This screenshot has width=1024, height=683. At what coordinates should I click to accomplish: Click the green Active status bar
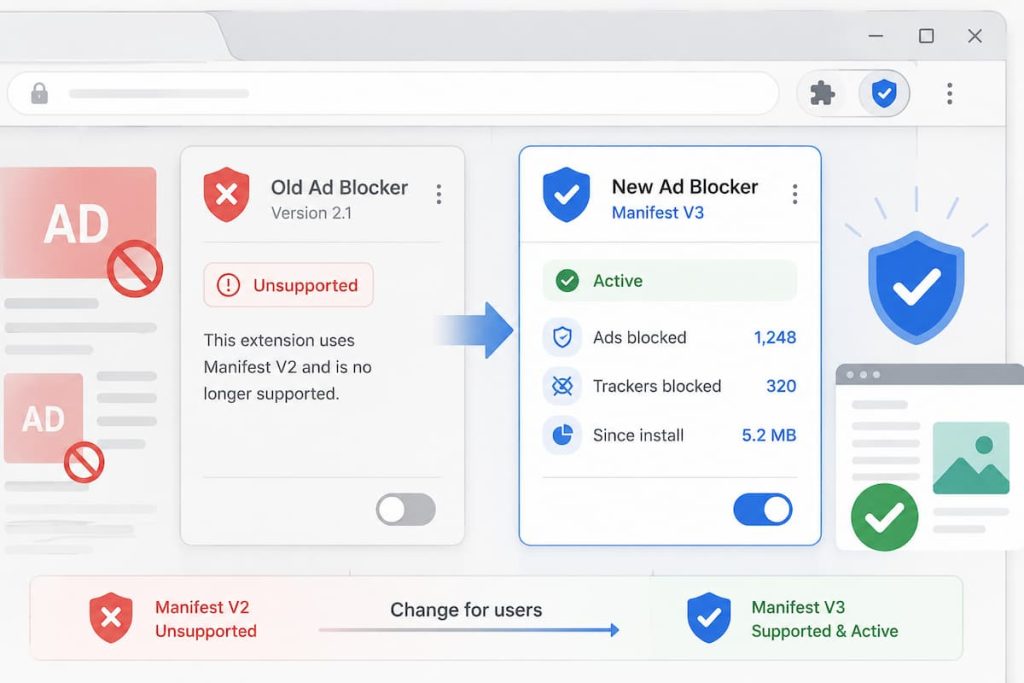click(x=669, y=281)
